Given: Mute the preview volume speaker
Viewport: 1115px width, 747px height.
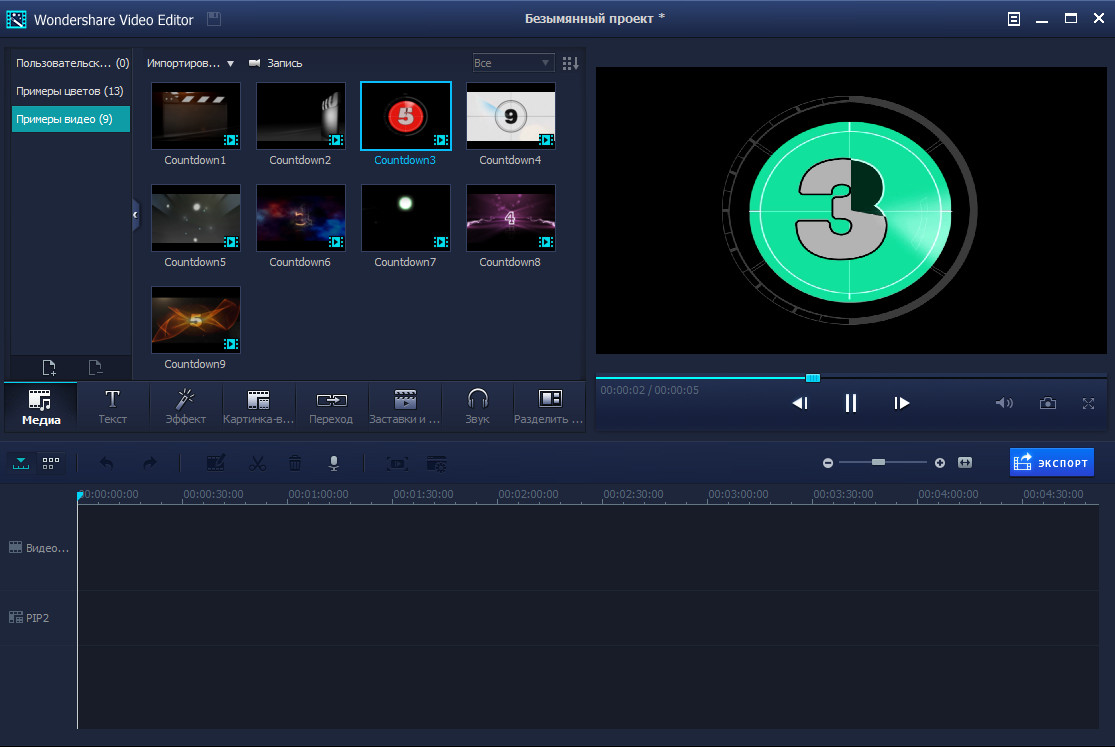Looking at the screenshot, I should tap(1003, 403).
